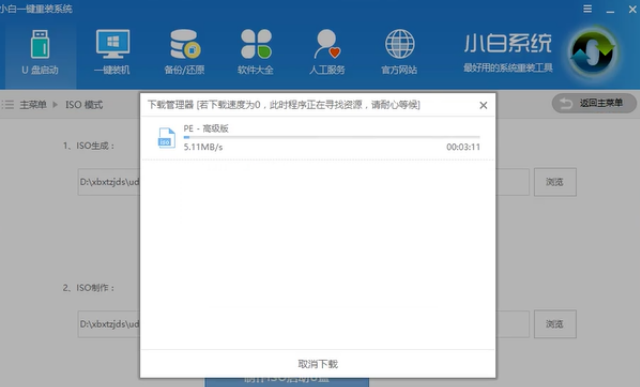Open 软件大全 section
The height and width of the screenshot is (387, 640).
coord(256,52)
